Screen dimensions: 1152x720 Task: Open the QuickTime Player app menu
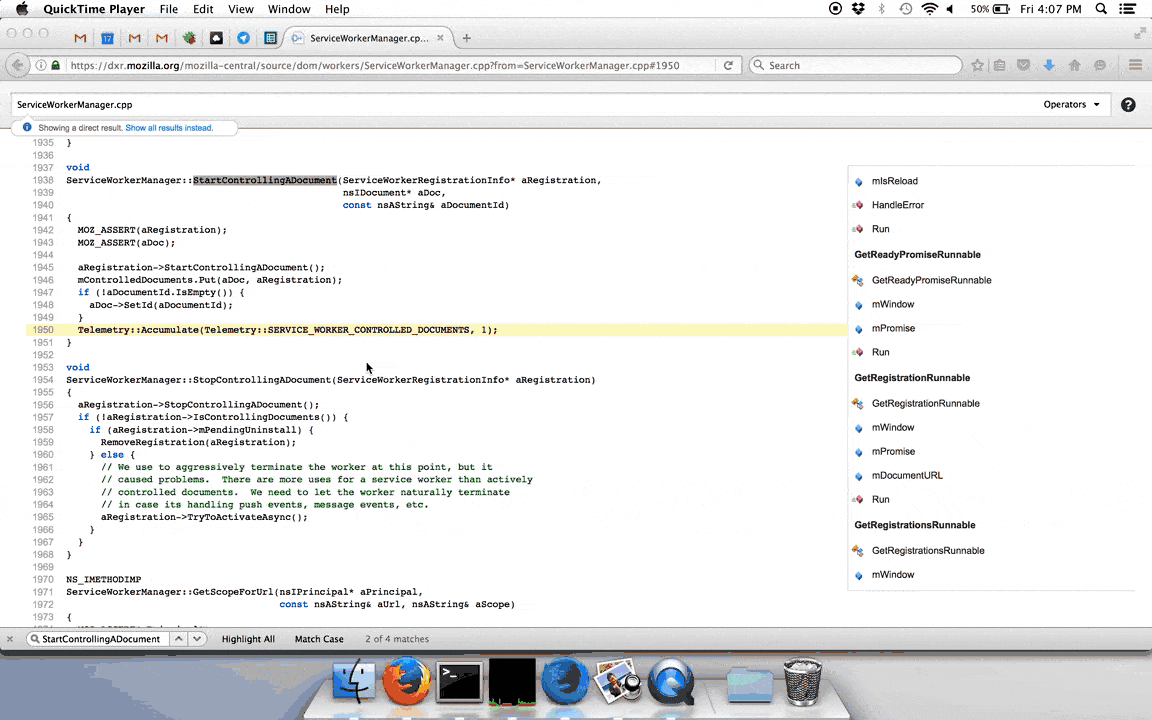[94, 9]
